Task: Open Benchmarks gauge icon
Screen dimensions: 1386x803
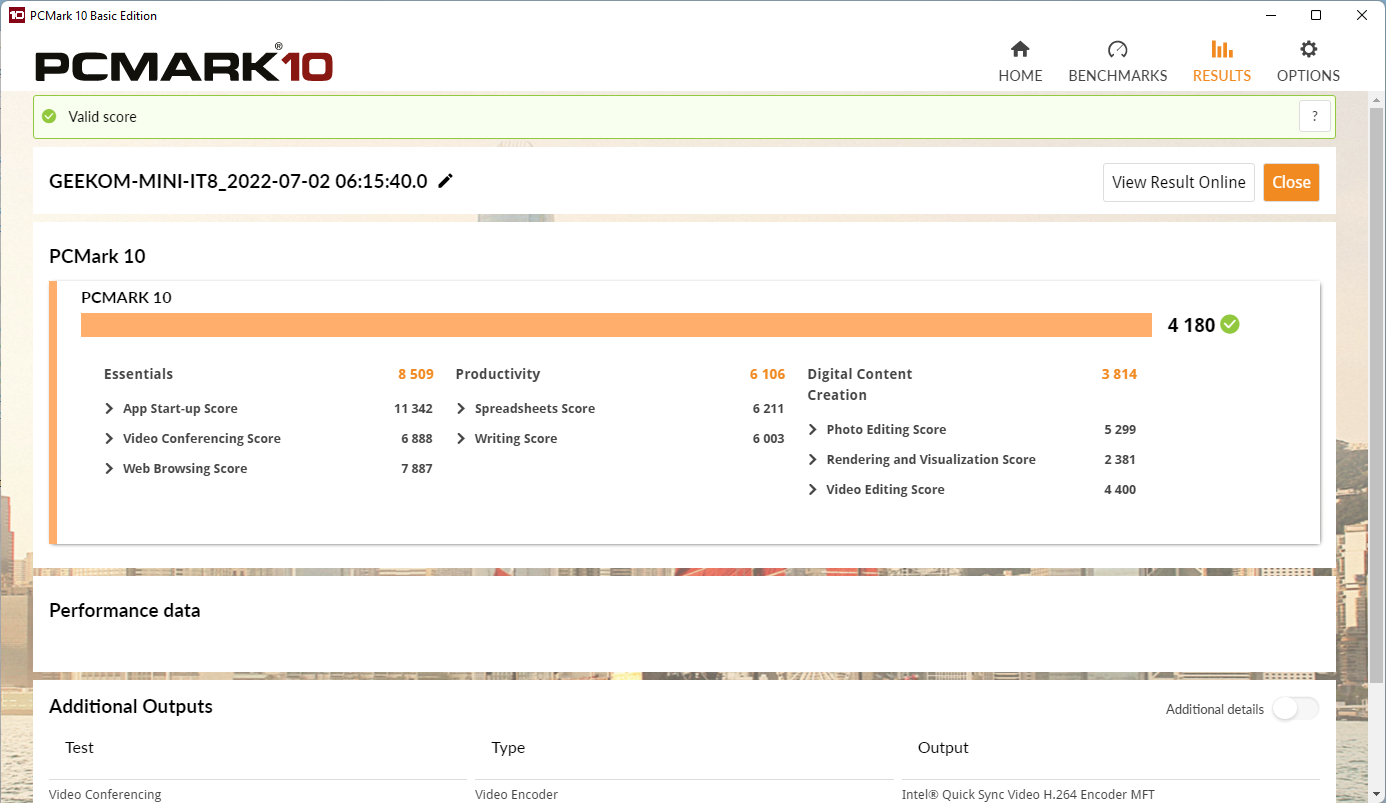Action: pos(1117,49)
